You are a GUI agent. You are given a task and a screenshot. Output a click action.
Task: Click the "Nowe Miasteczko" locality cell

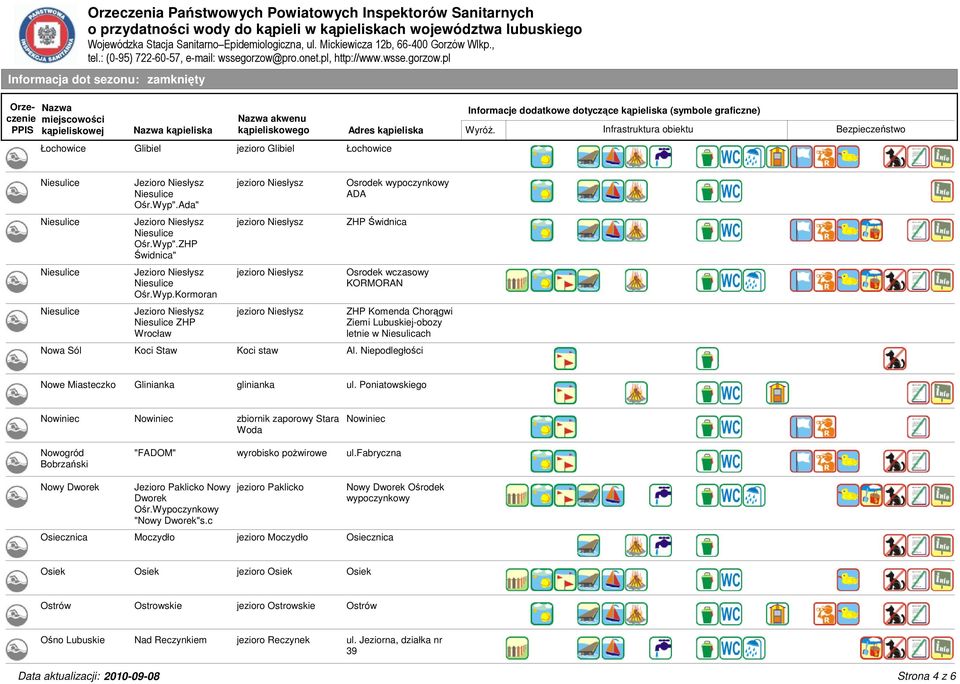click(78, 385)
